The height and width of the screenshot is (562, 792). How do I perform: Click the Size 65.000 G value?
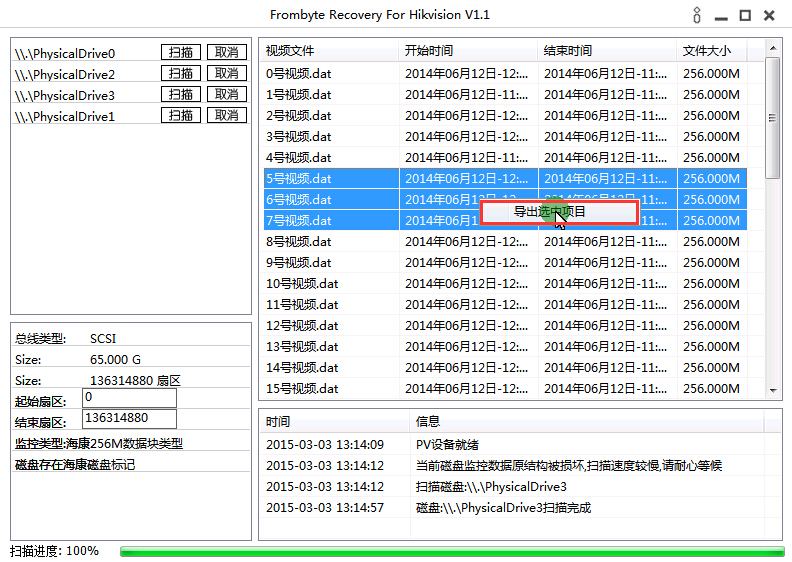click(115, 360)
